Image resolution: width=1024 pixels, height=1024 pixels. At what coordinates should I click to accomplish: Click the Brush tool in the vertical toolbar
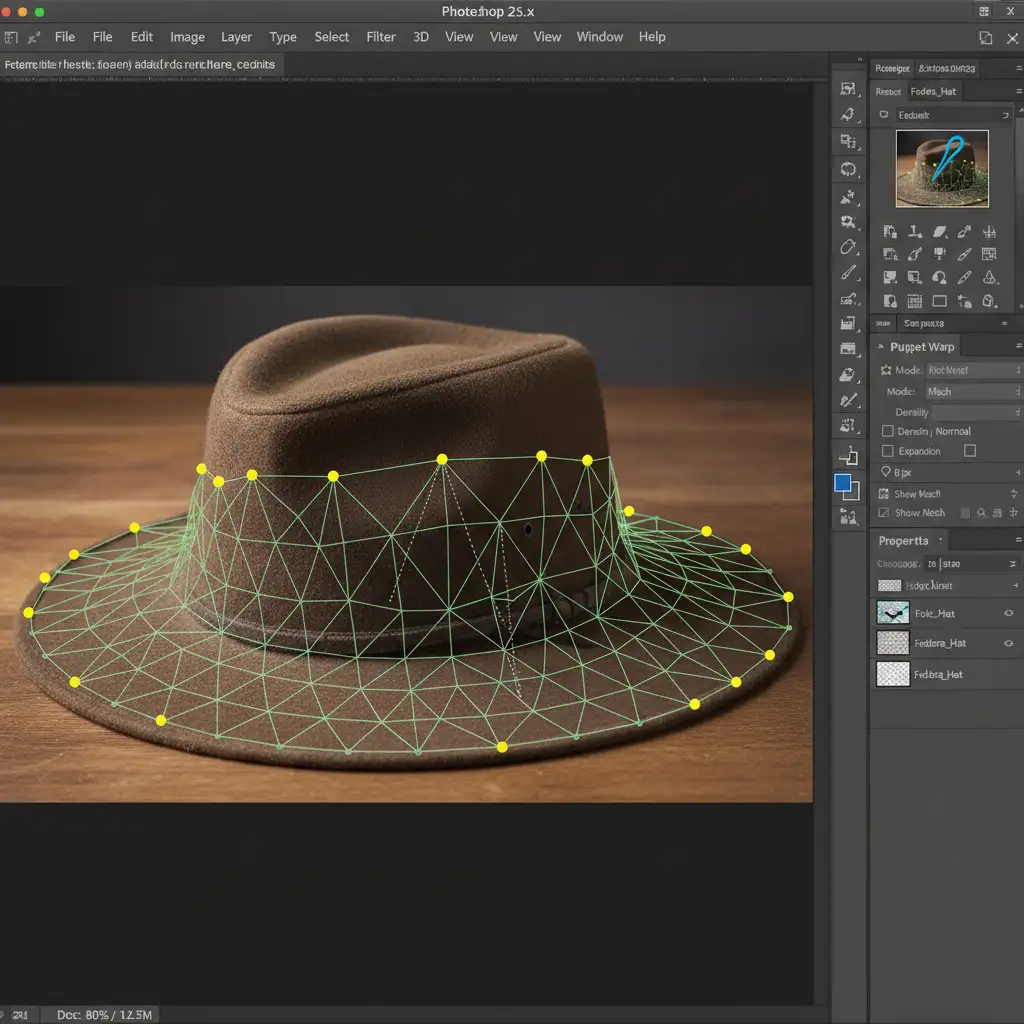pos(849,272)
